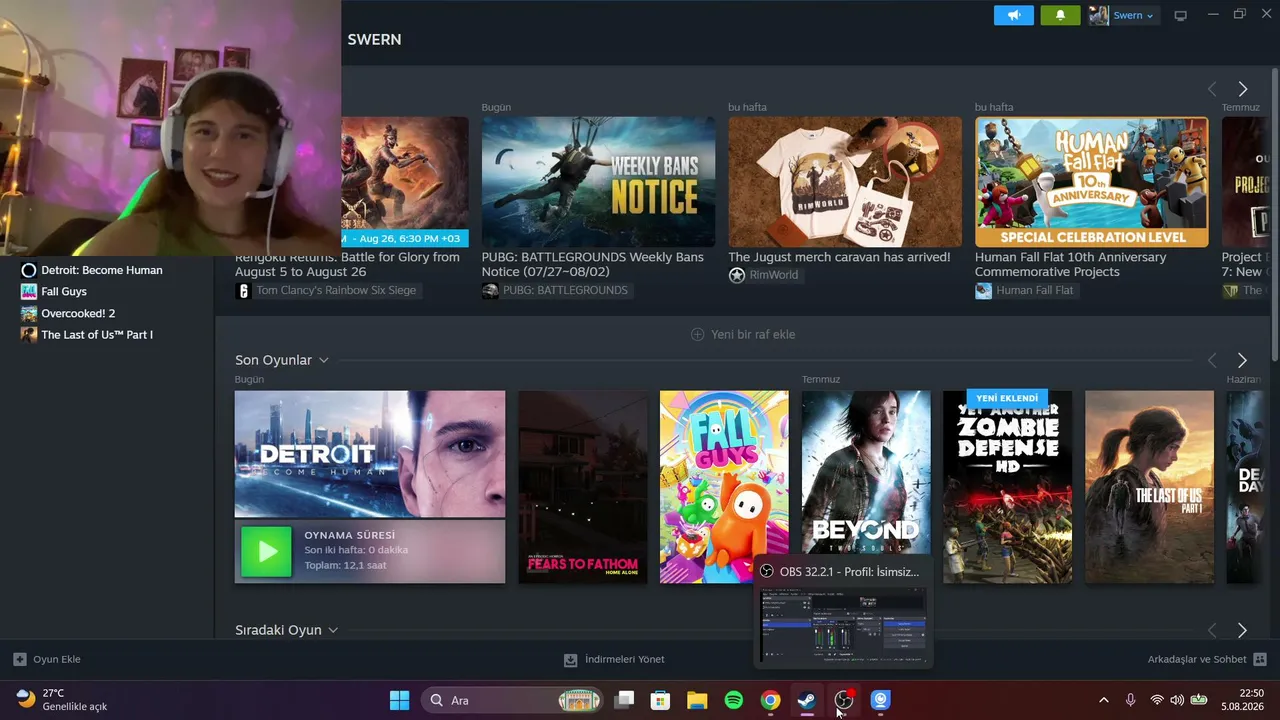The width and height of the screenshot is (1280, 720).
Task: Open volume control from system tray
Action: pos(1177,700)
